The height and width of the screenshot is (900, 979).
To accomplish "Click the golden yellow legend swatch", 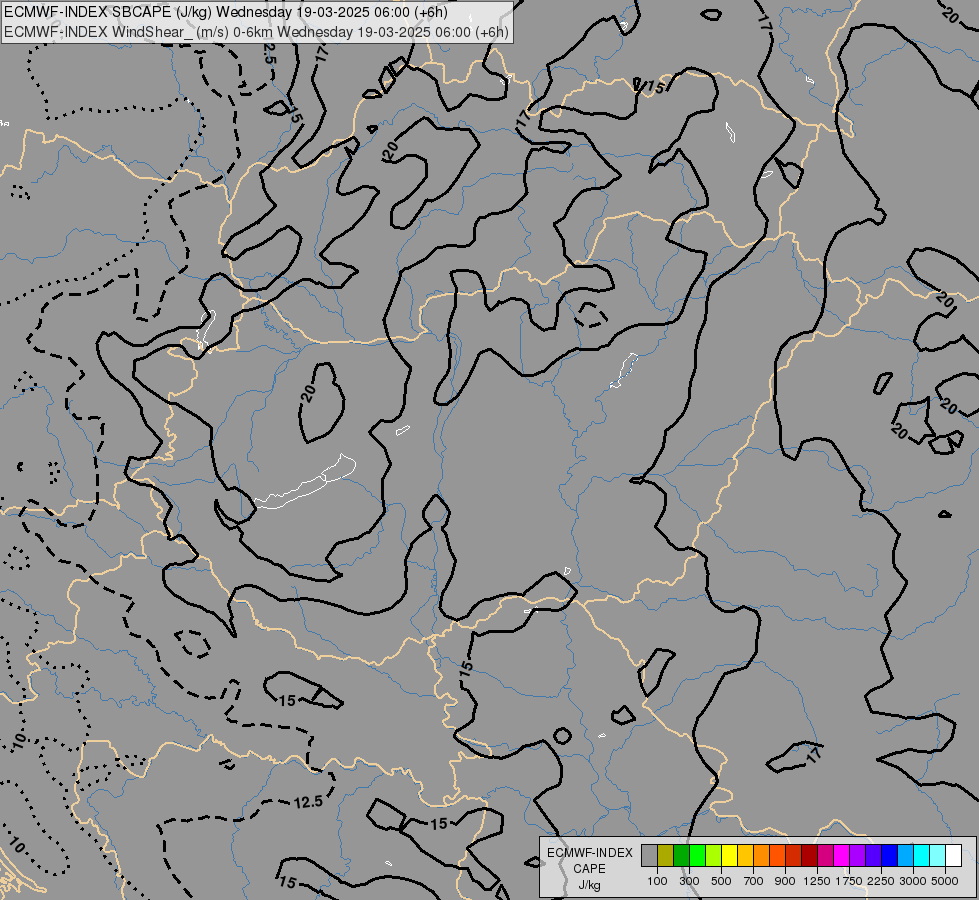I will (x=745, y=856).
